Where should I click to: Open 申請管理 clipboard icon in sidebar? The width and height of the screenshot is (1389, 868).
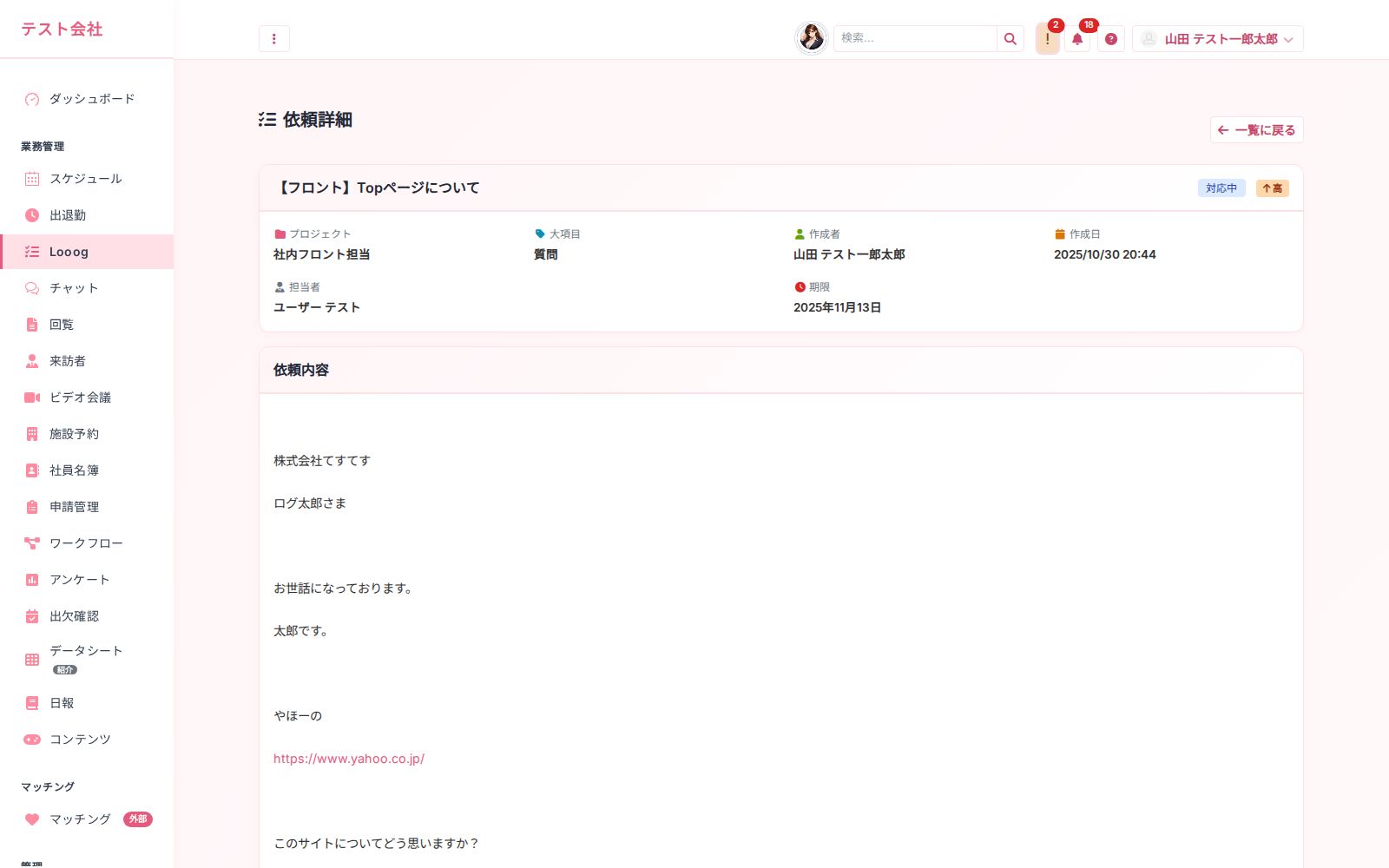pos(32,507)
